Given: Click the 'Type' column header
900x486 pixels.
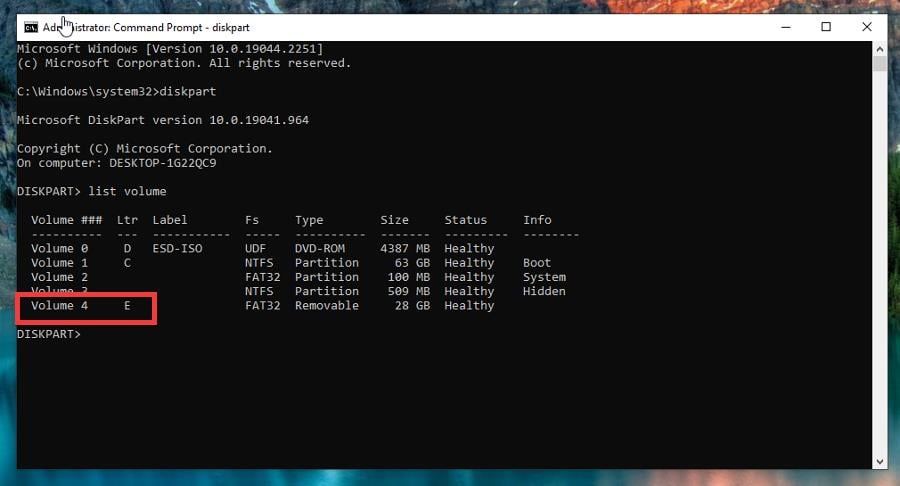Looking at the screenshot, I should pyautogui.click(x=309, y=220).
